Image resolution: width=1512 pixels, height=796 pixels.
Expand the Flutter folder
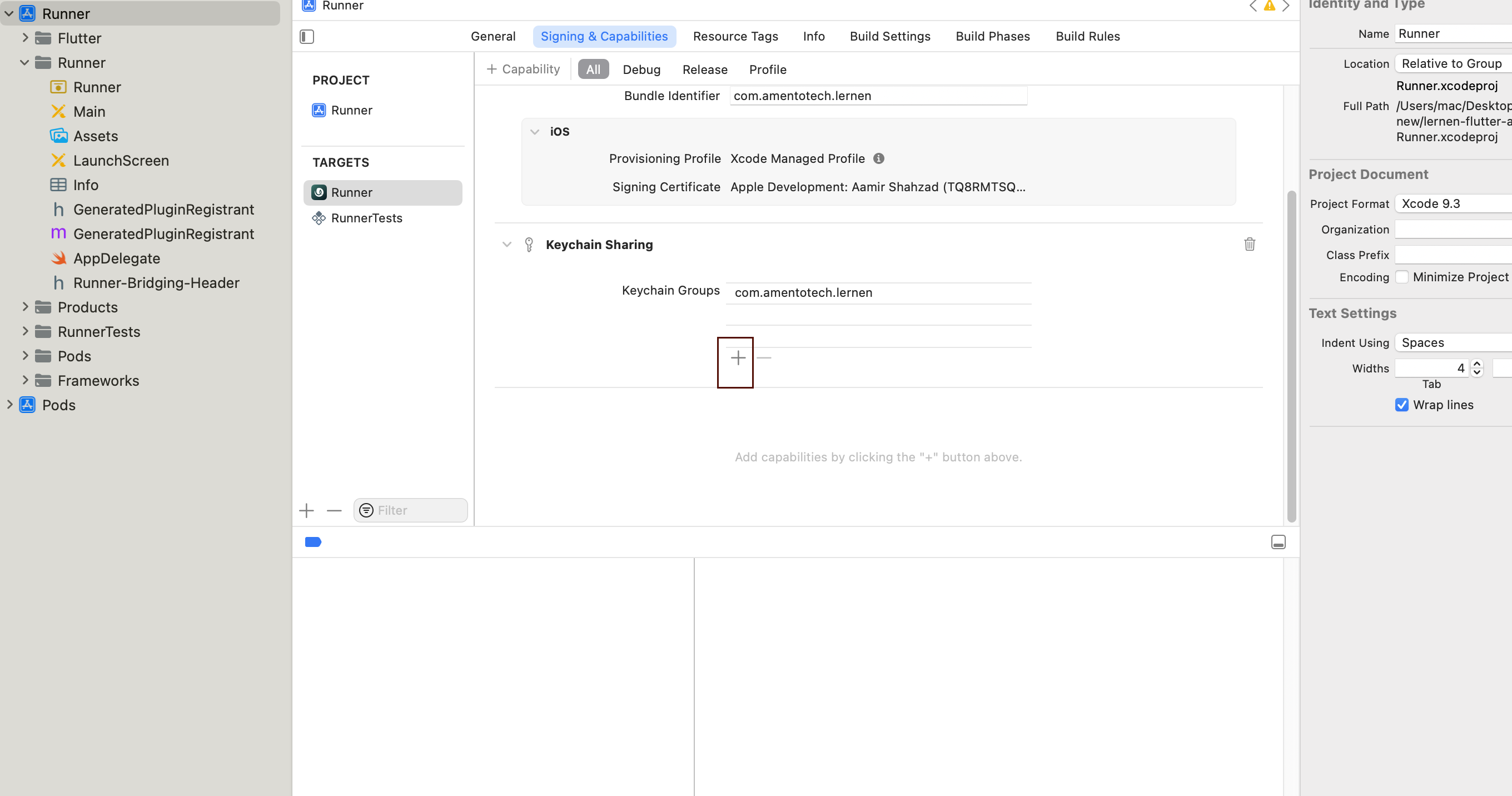point(24,38)
